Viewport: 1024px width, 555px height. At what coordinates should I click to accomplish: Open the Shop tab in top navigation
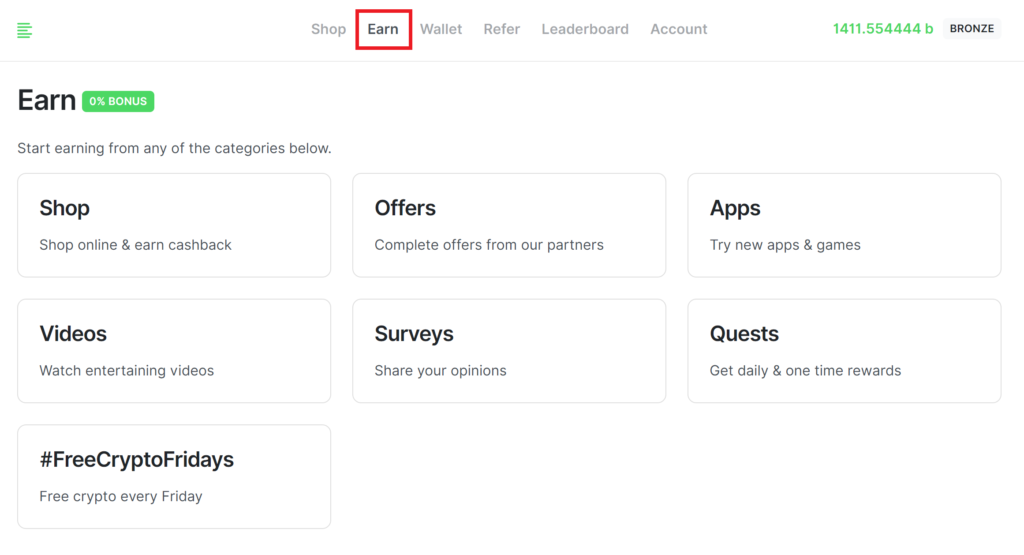coord(328,29)
